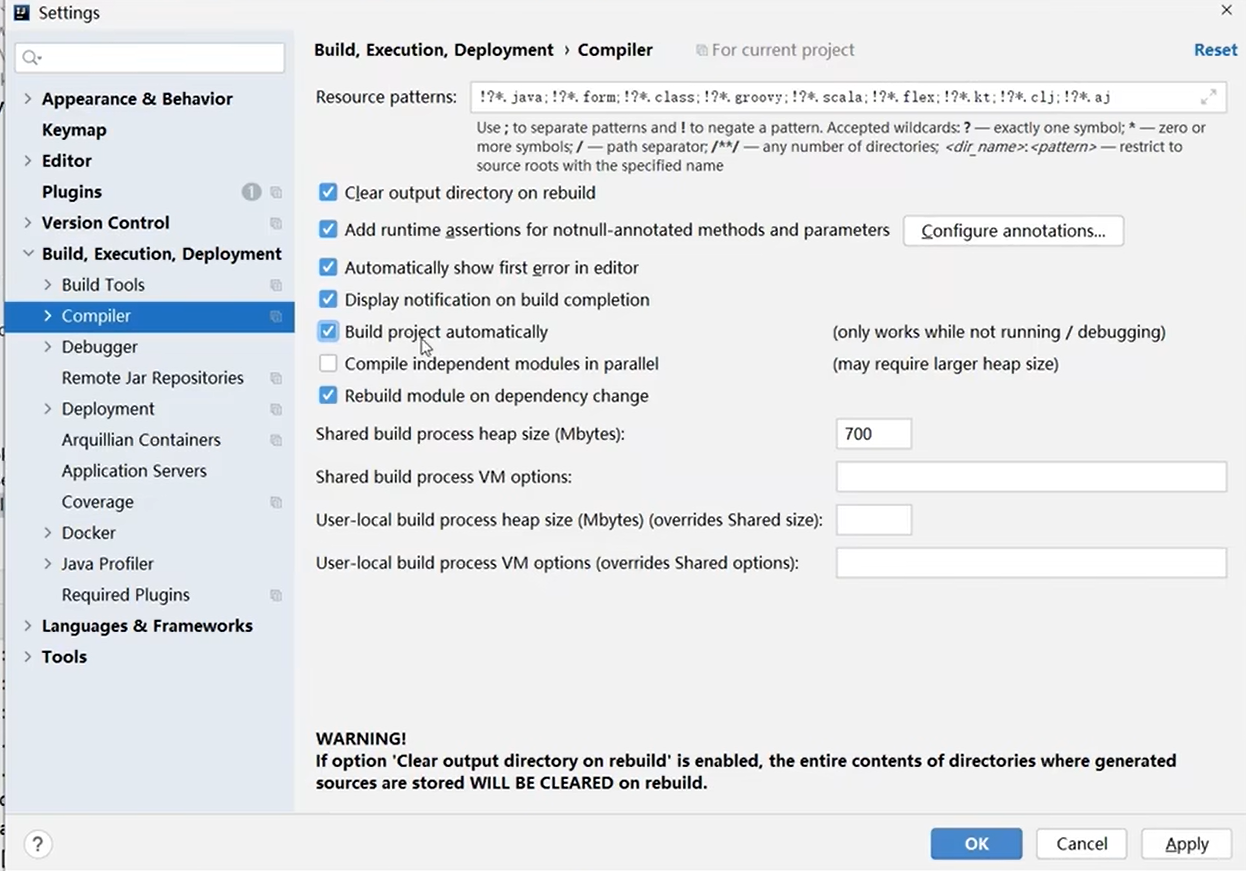Collapse Build, Execution, Deployment section
This screenshot has width=1246, height=871.
27,253
